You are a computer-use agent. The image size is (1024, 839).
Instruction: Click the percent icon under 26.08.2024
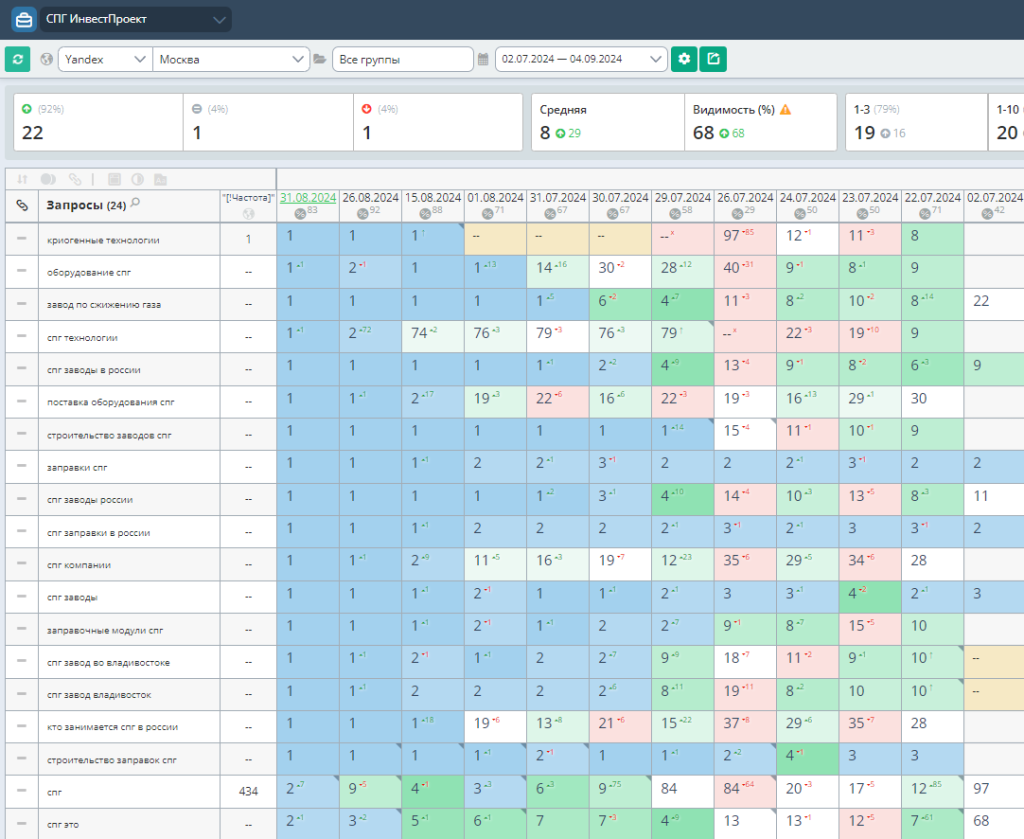tap(363, 214)
